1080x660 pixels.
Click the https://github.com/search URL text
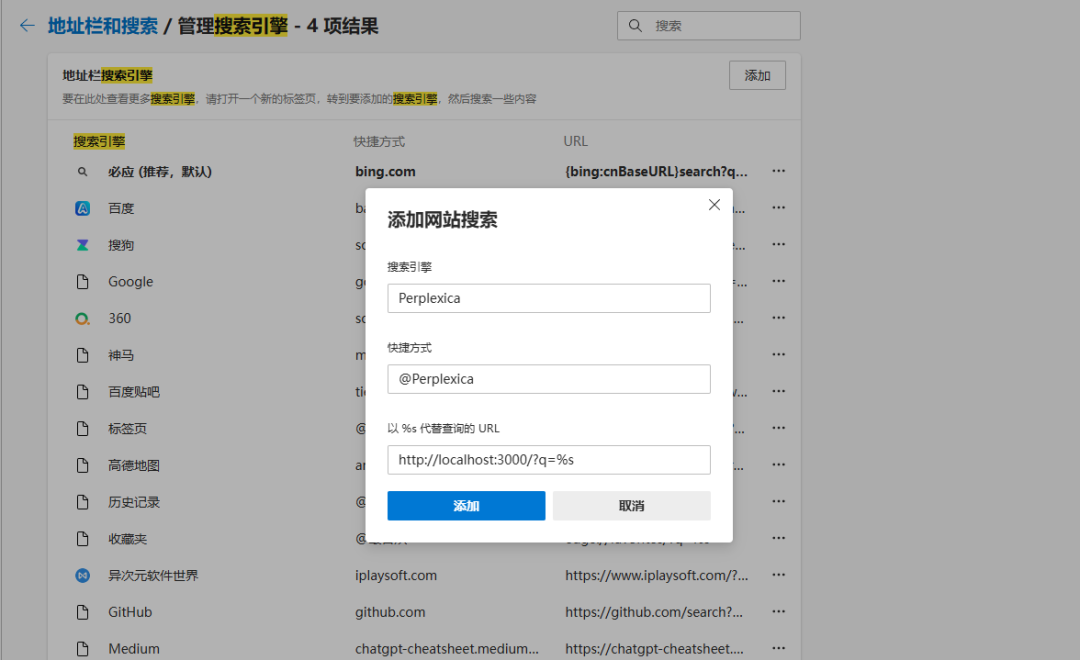coord(654,612)
